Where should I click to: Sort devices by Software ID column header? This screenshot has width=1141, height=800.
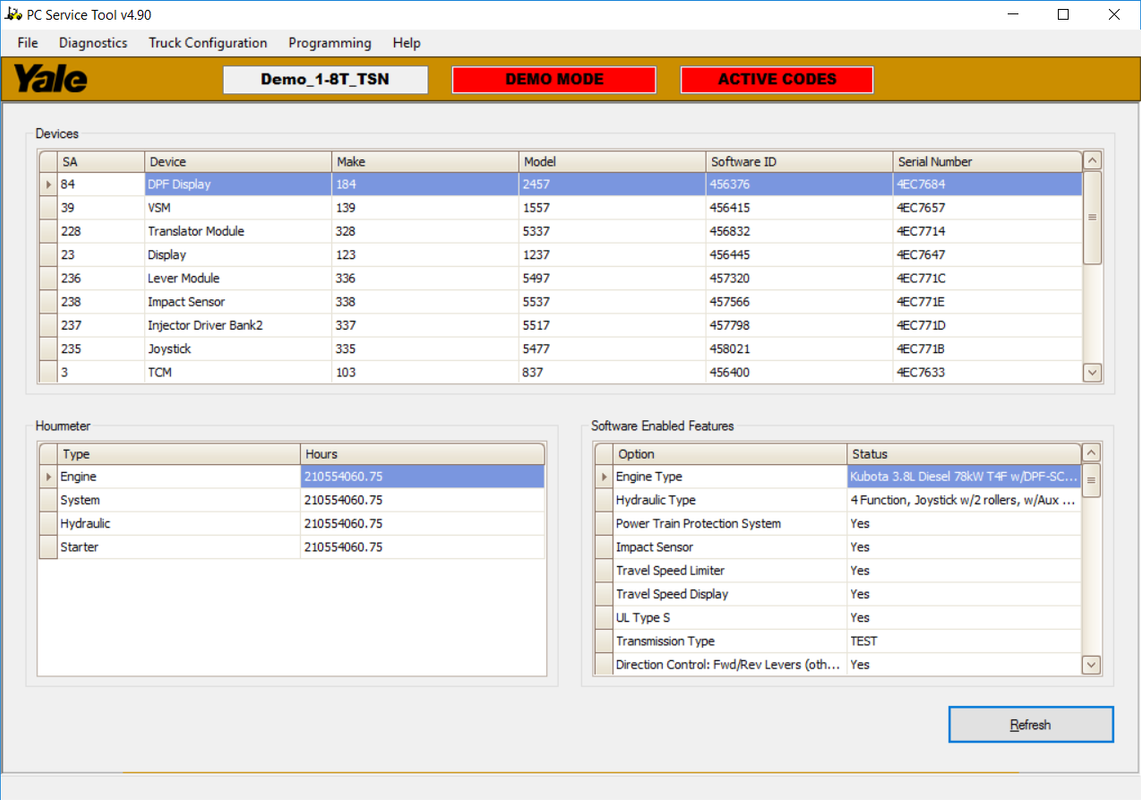[x=799, y=162]
